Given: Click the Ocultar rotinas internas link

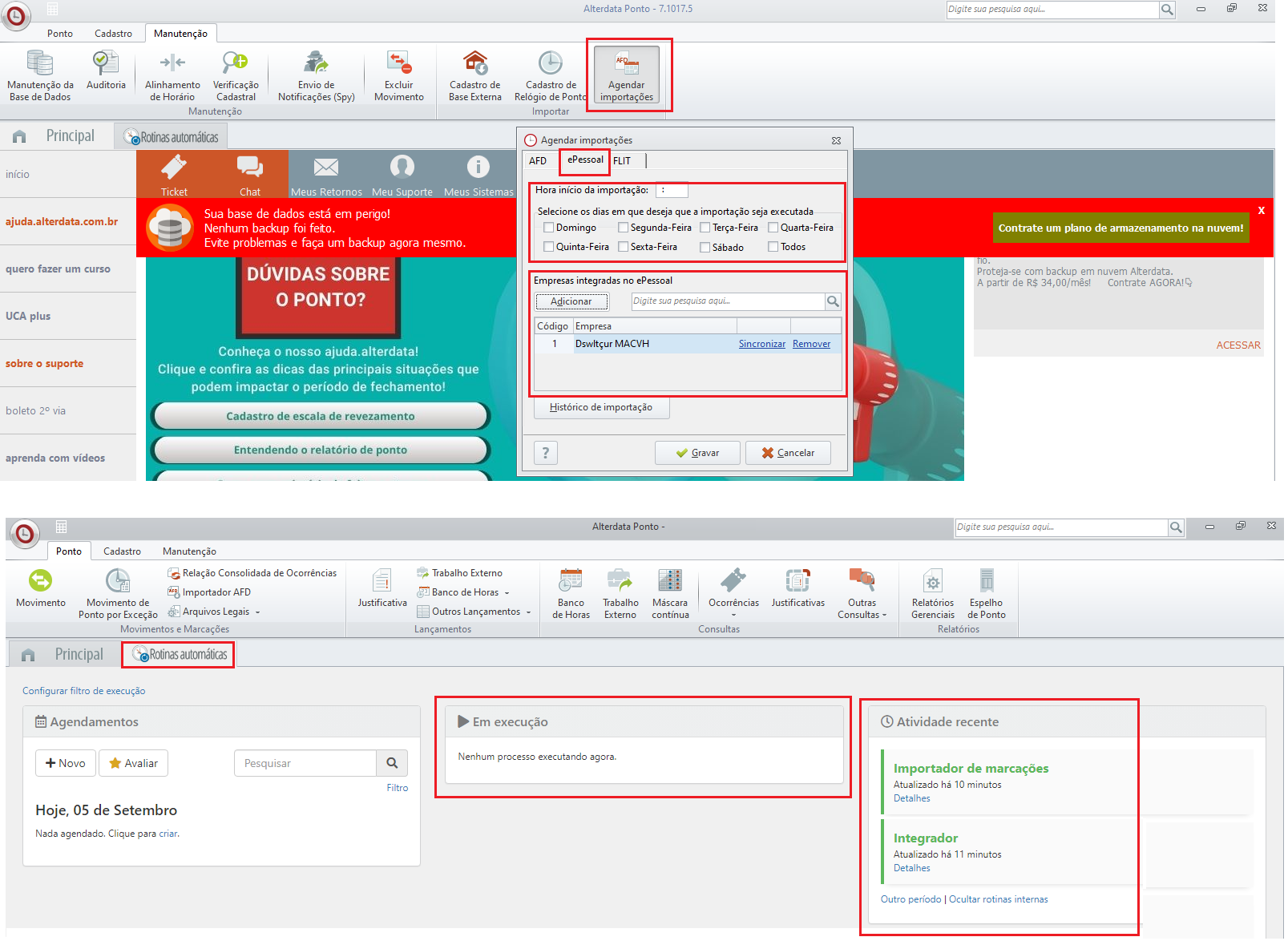Looking at the screenshot, I should click(x=999, y=899).
